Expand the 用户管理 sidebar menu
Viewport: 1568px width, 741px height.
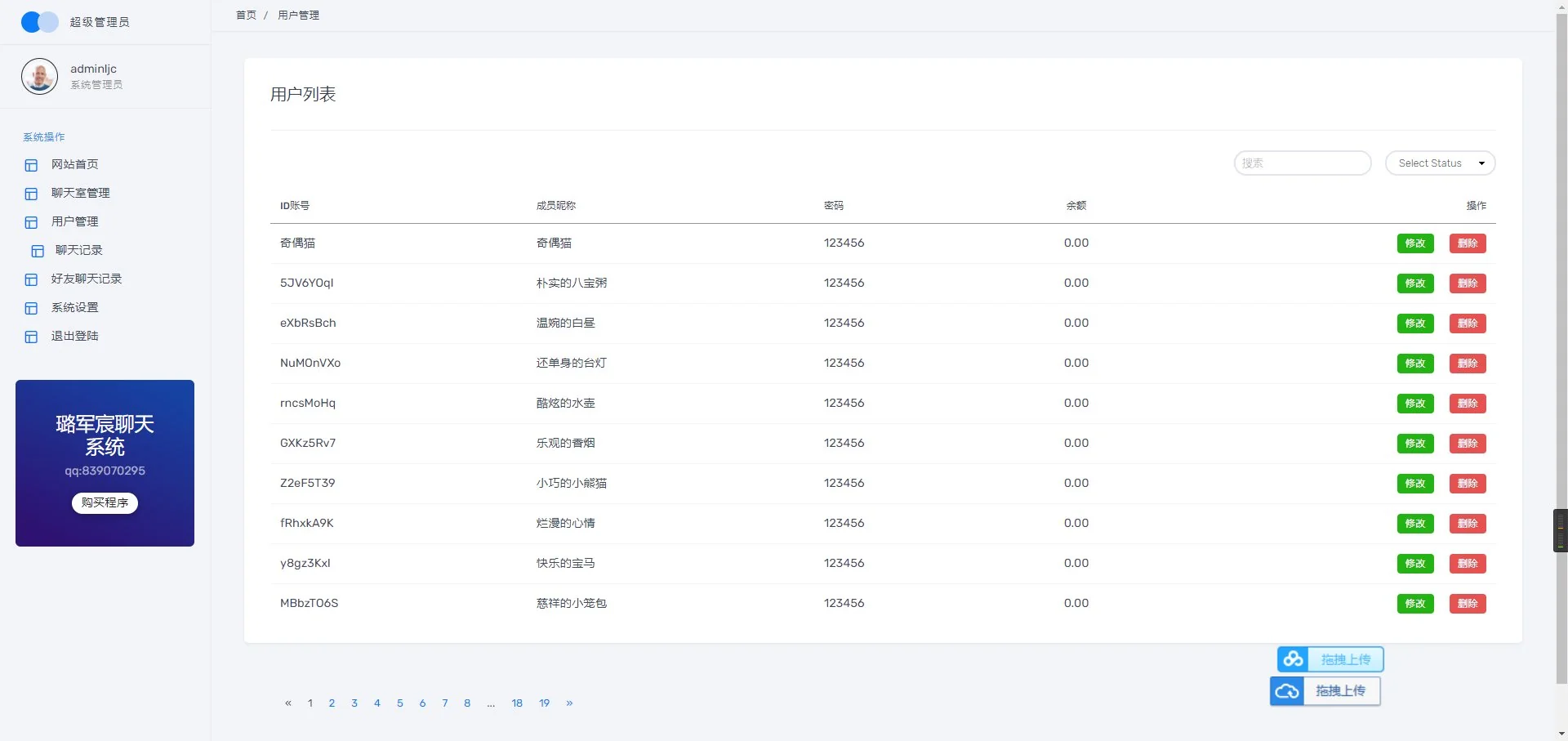pyautogui.click(x=74, y=221)
